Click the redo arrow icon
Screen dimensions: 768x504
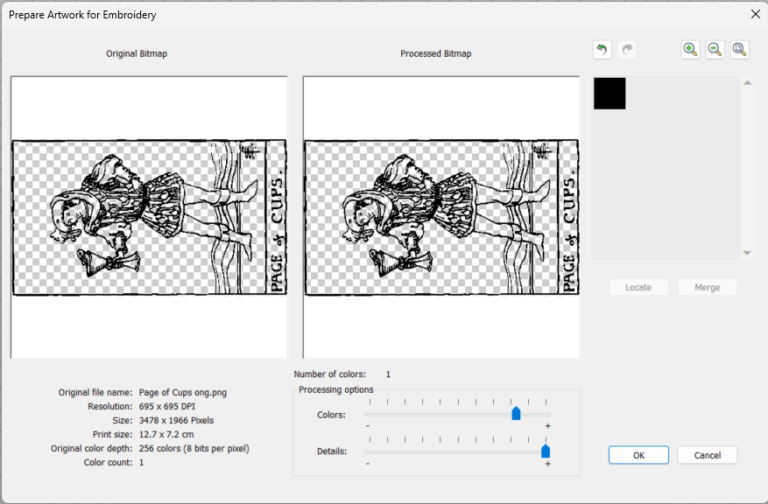[627, 49]
